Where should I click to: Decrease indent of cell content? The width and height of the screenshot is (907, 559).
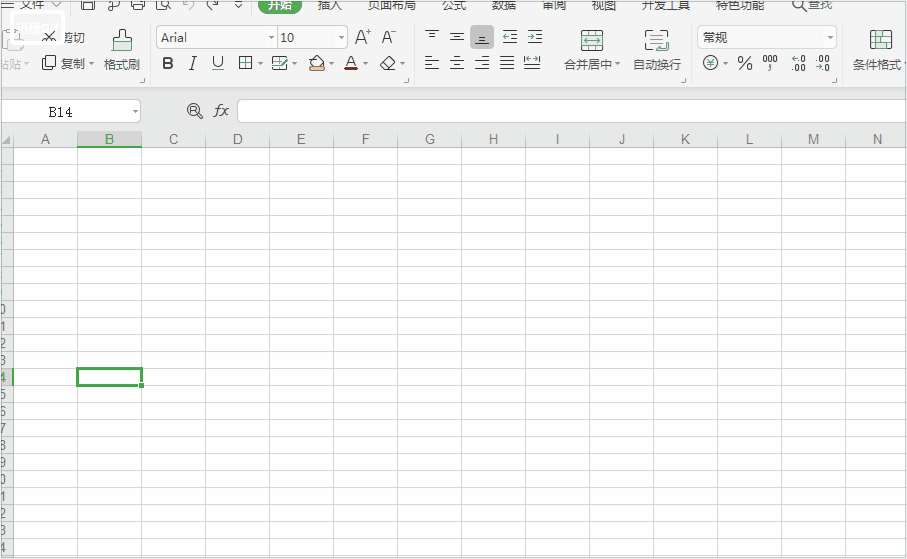tap(510, 38)
